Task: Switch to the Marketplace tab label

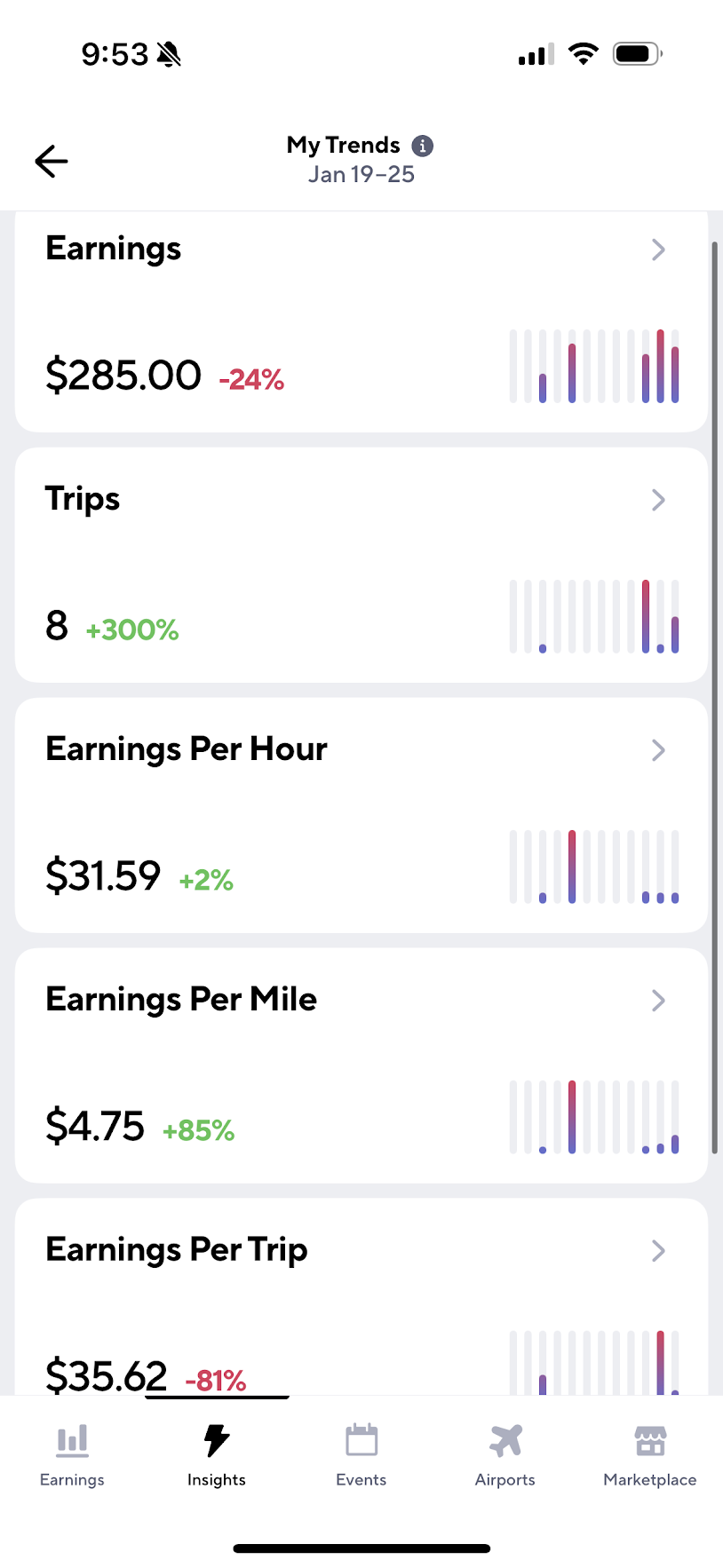Action: point(650,1480)
